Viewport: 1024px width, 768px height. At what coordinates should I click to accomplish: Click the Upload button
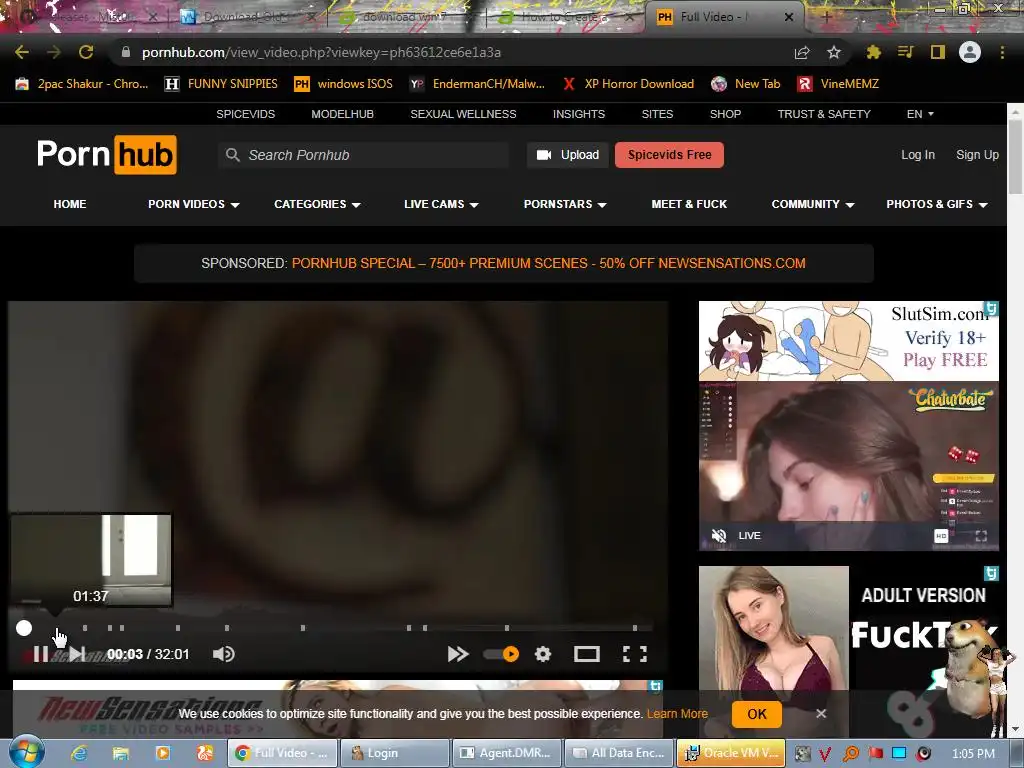[x=568, y=155]
